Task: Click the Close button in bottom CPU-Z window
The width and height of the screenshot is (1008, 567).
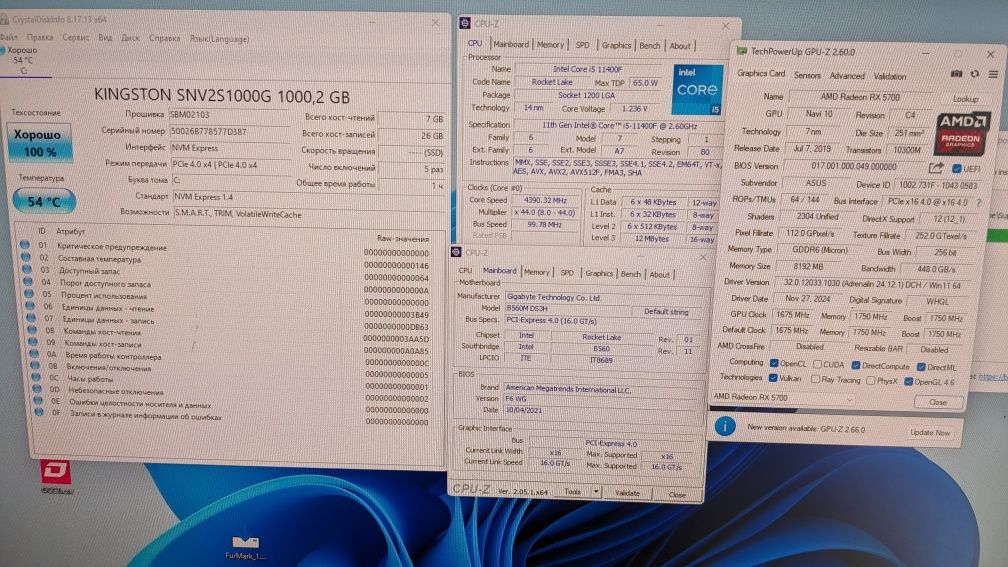Action: coord(676,494)
